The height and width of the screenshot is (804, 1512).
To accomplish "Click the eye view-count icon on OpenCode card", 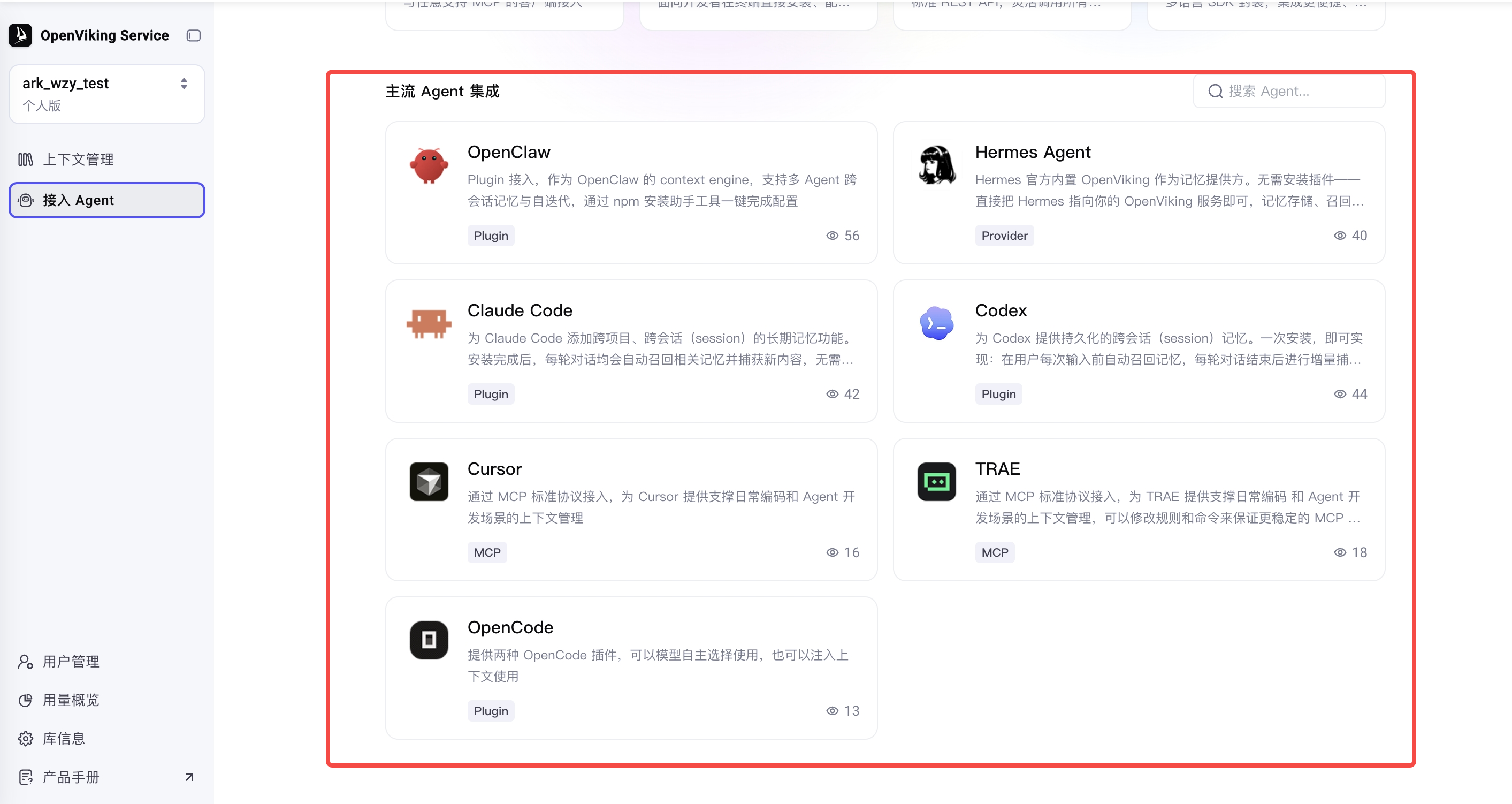I will pyautogui.click(x=833, y=711).
